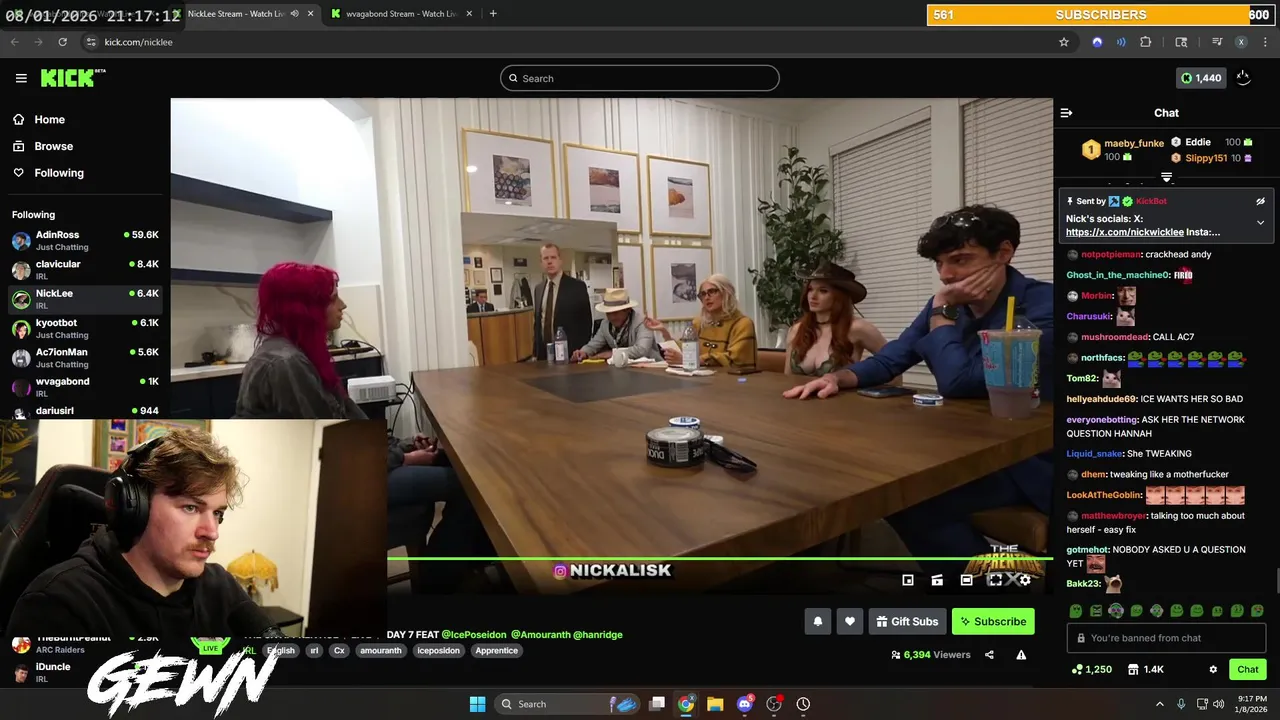Screen dimensions: 1280x720
Task: Click the Apprentice stream tag
Action: 497,651
